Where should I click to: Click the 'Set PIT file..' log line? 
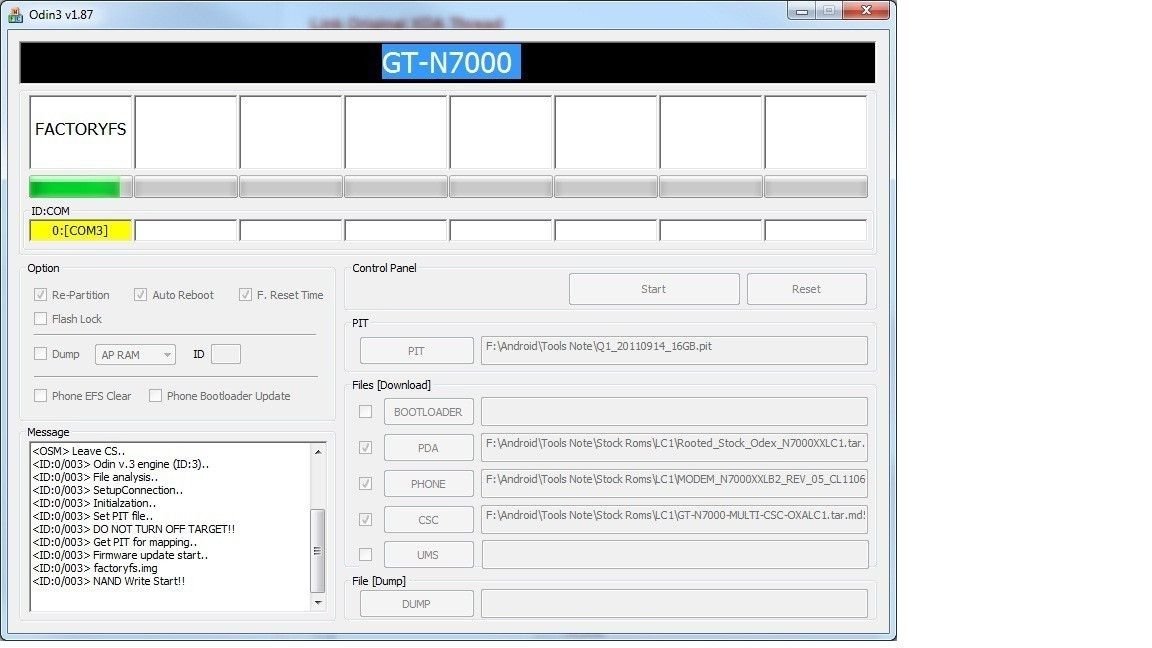coord(93,516)
